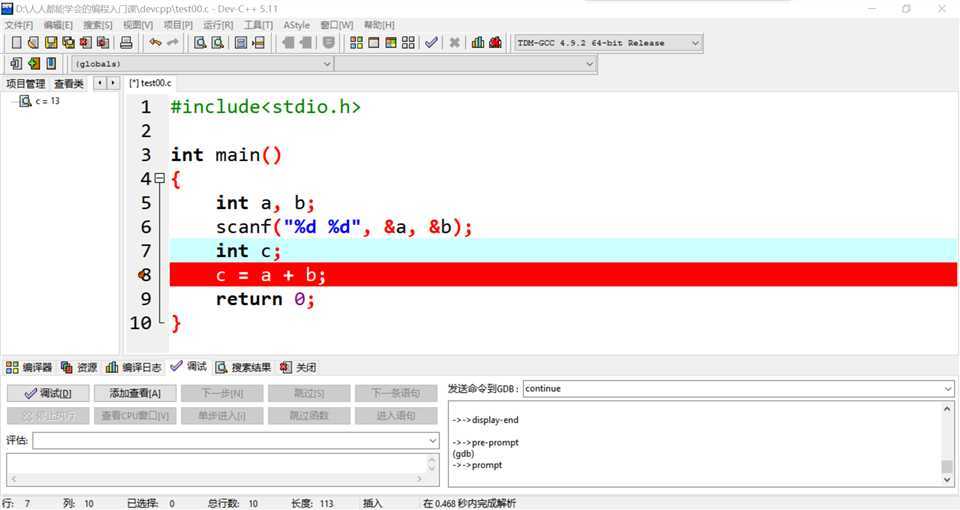Click the Find magnifier toolbar icon
The width and height of the screenshot is (960, 510).
[x=200, y=43]
